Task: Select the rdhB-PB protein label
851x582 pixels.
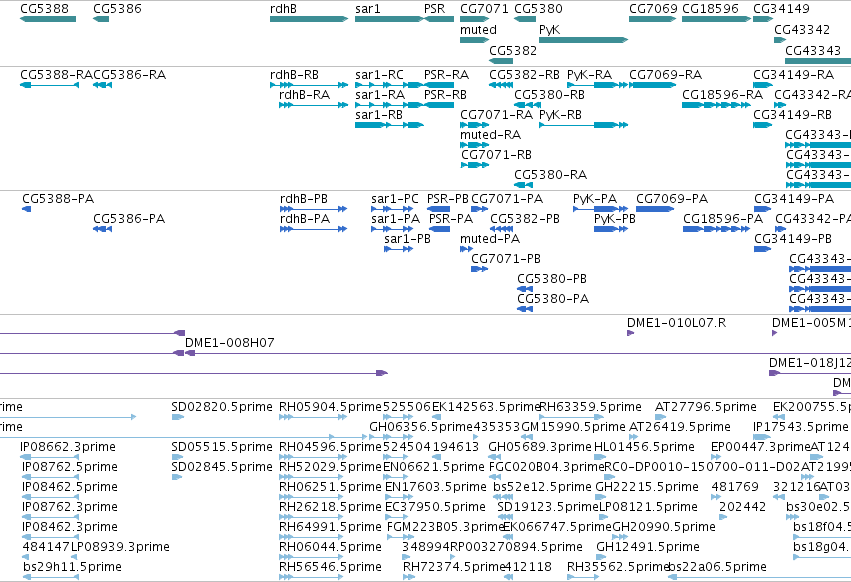Action: click(x=304, y=199)
